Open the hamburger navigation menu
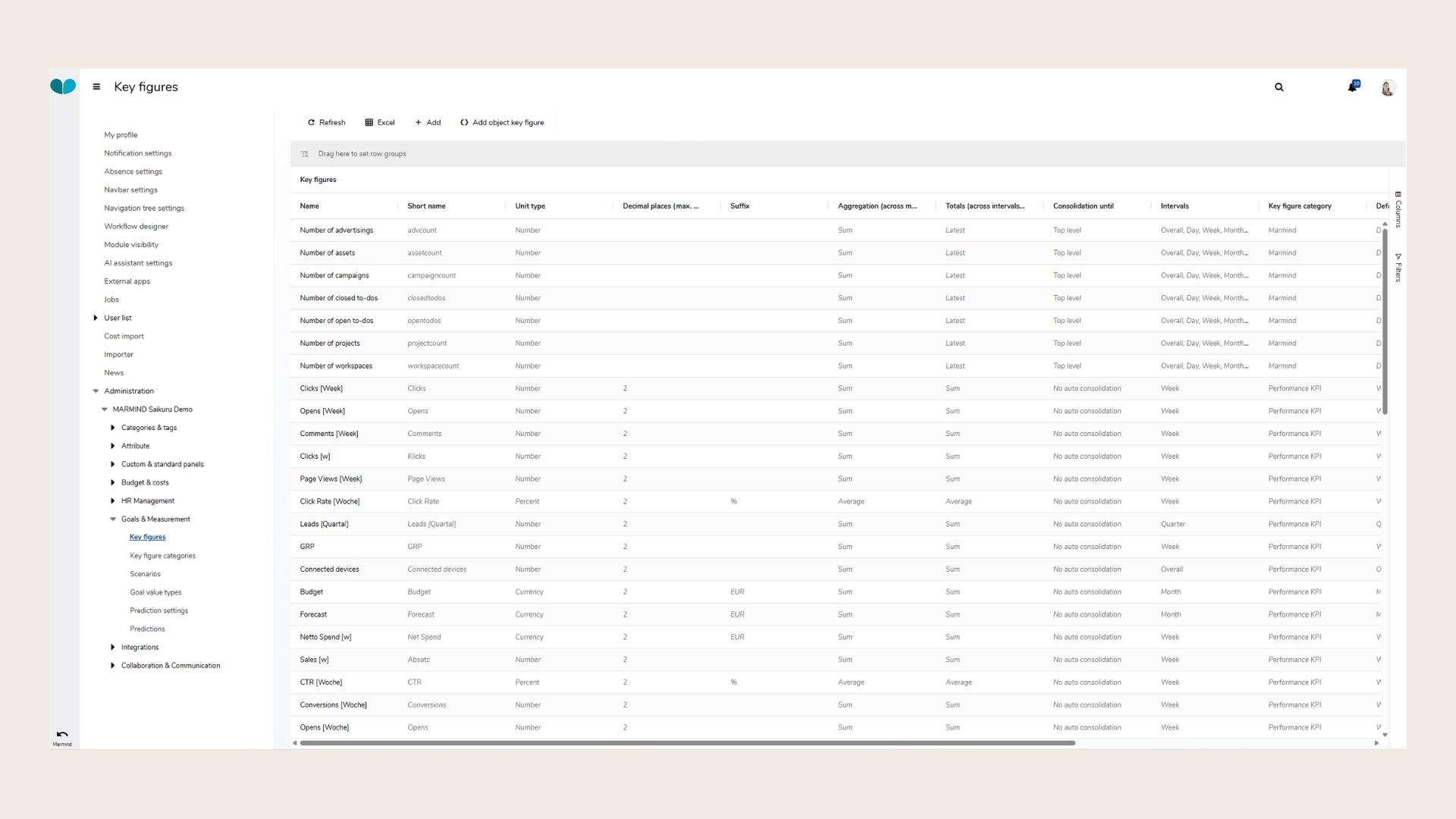The height and width of the screenshot is (819, 1456). point(96,86)
